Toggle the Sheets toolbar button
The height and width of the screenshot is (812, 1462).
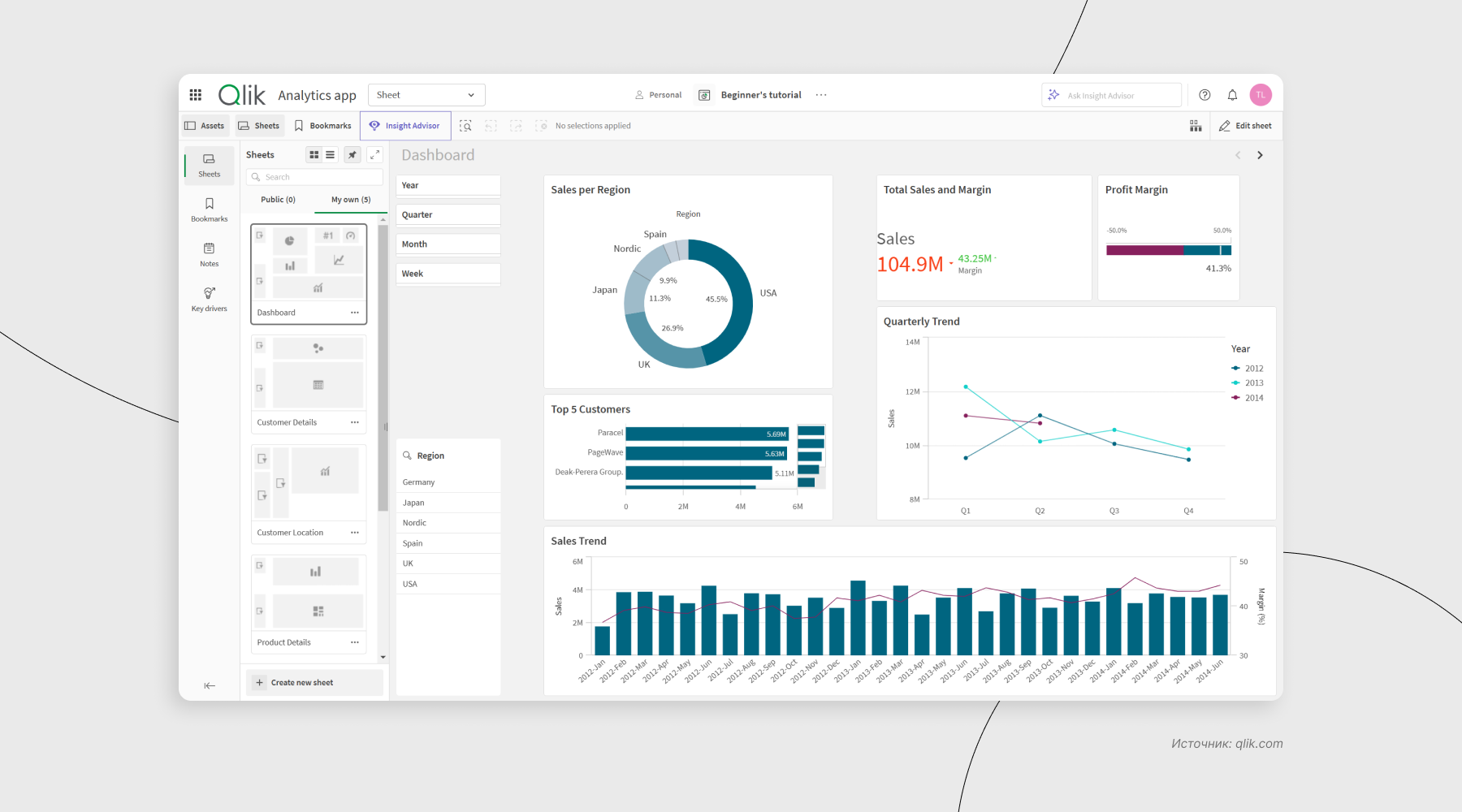pyautogui.click(x=259, y=126)
